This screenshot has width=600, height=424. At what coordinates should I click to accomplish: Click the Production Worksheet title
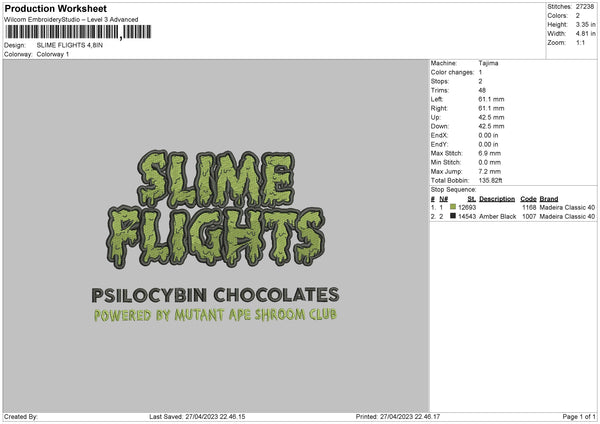coord(56,8)
